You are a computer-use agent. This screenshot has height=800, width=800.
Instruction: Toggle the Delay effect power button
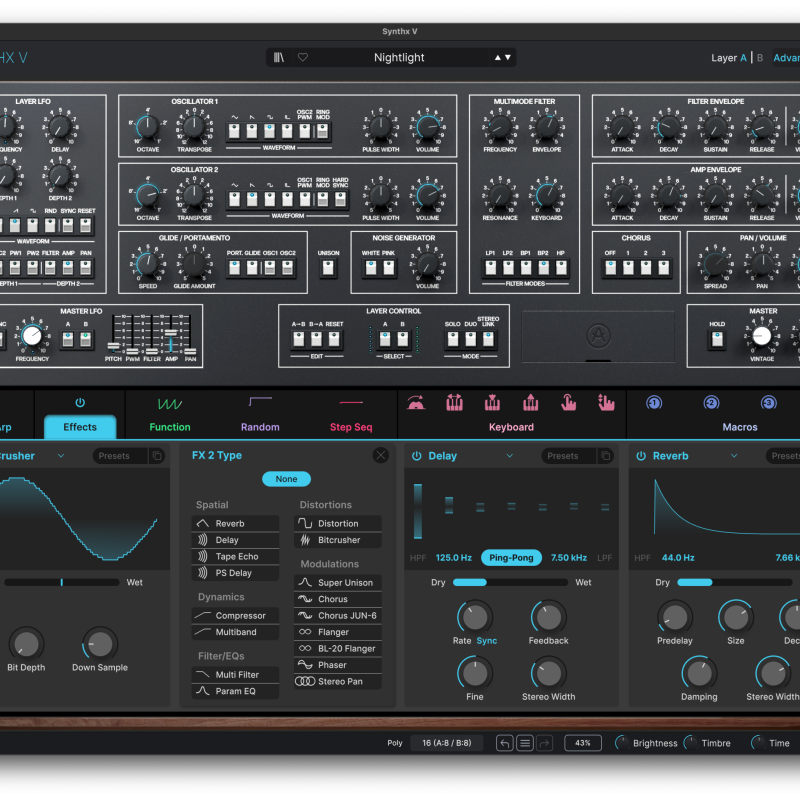[x=416, y=456]
